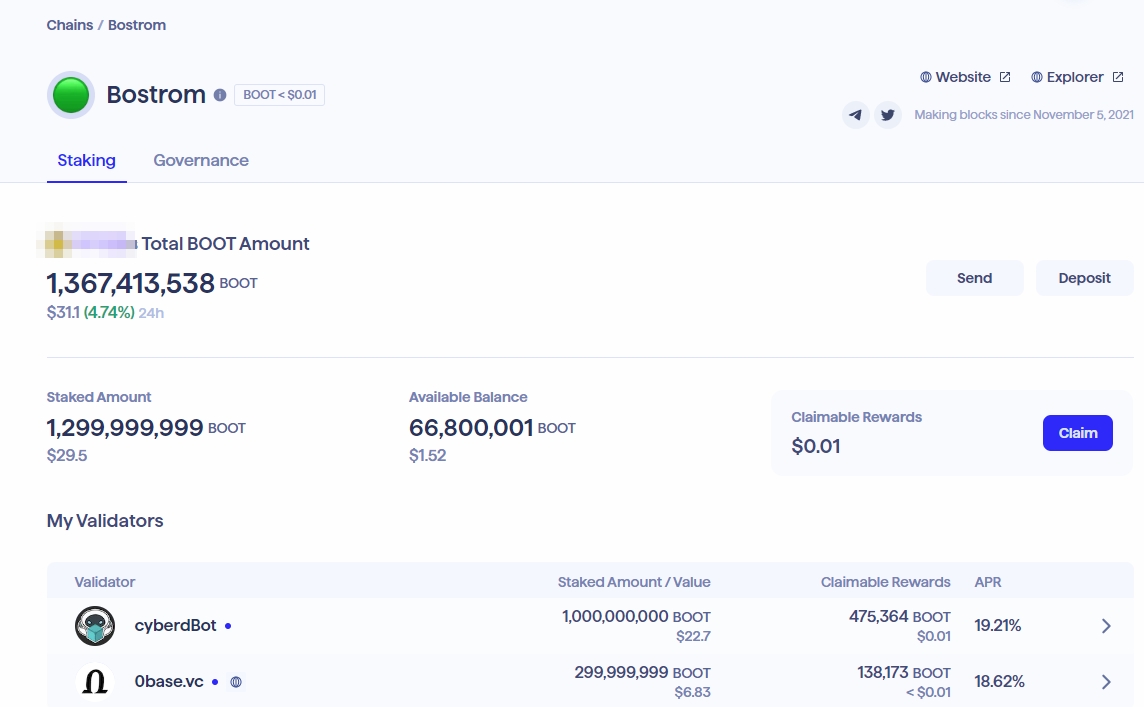Click the Deposit button
Image resolution: width=1144 pixels, height=707 pixels.
1085,278
